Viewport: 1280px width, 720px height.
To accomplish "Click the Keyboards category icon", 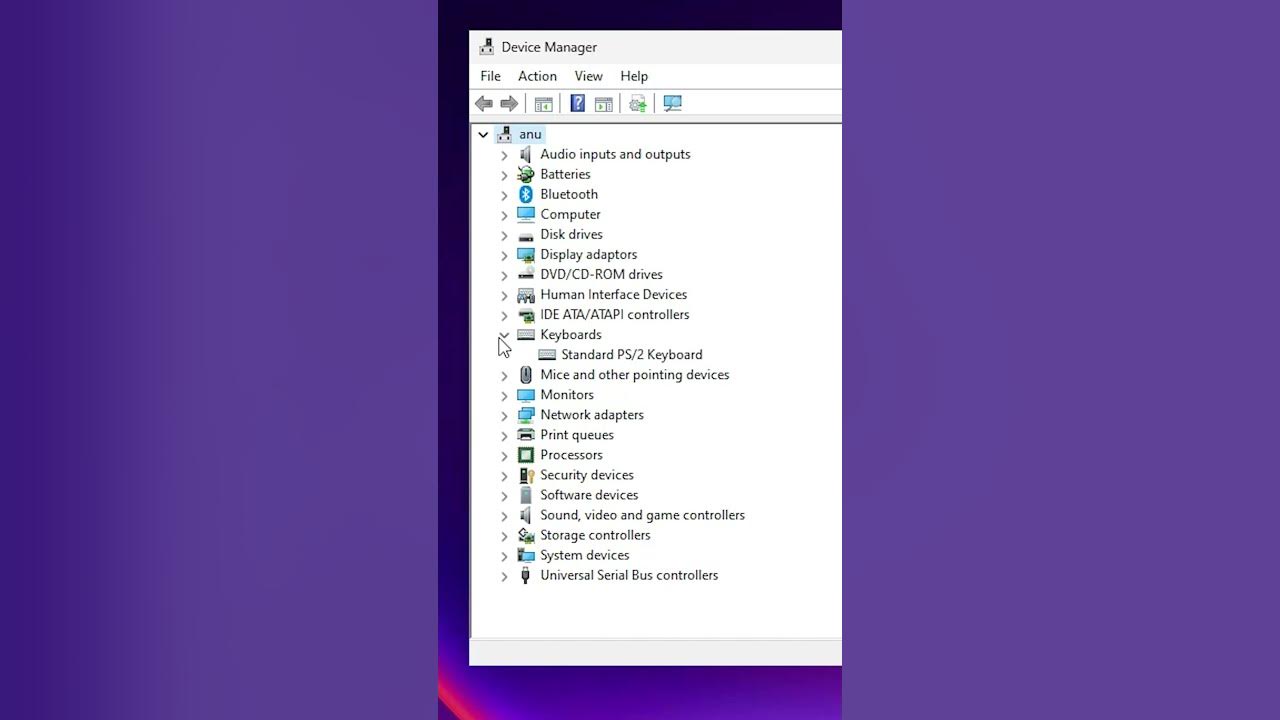I will tap(526, 335).
